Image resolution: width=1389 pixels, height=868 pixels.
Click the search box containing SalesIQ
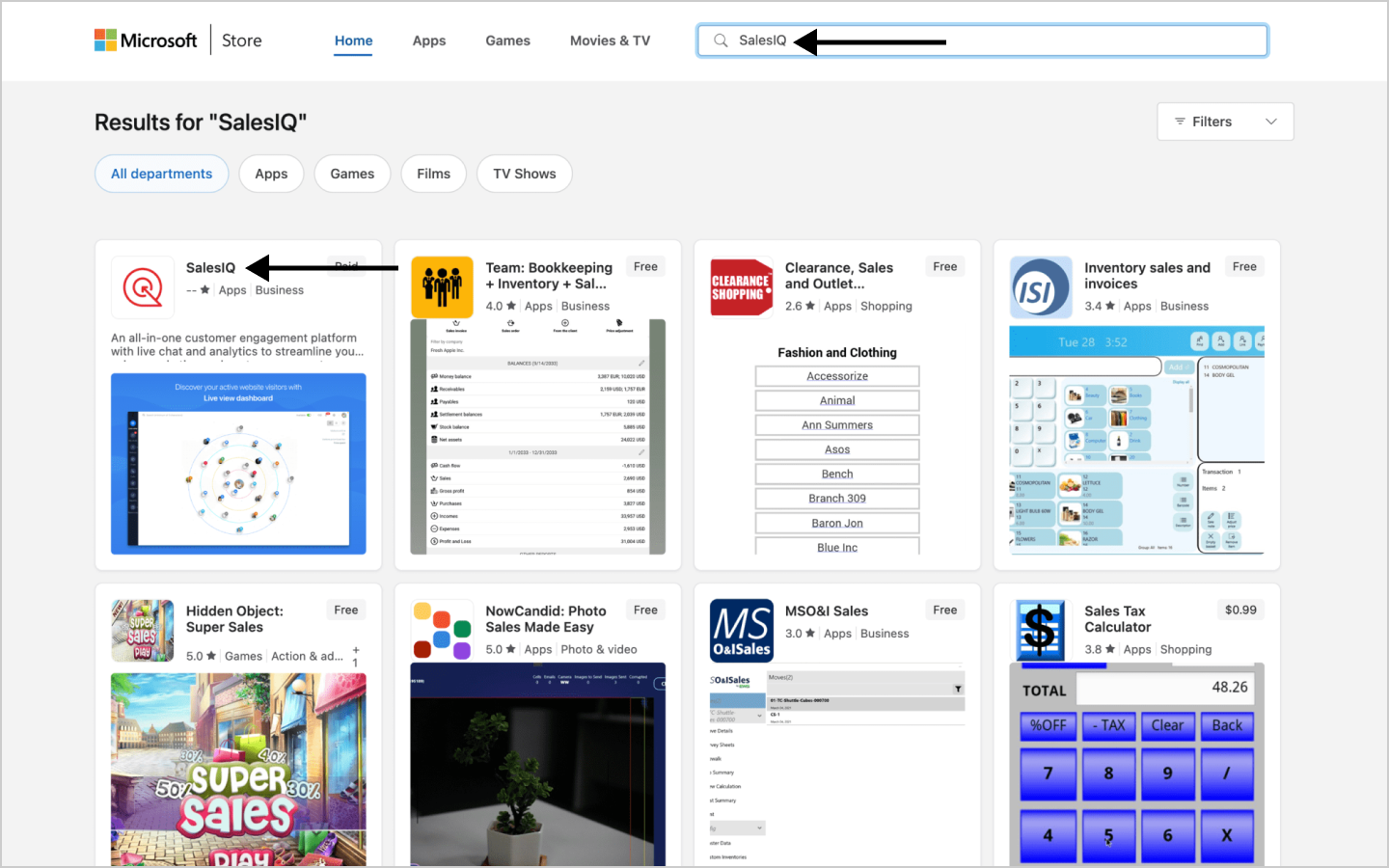coord(982,41)
